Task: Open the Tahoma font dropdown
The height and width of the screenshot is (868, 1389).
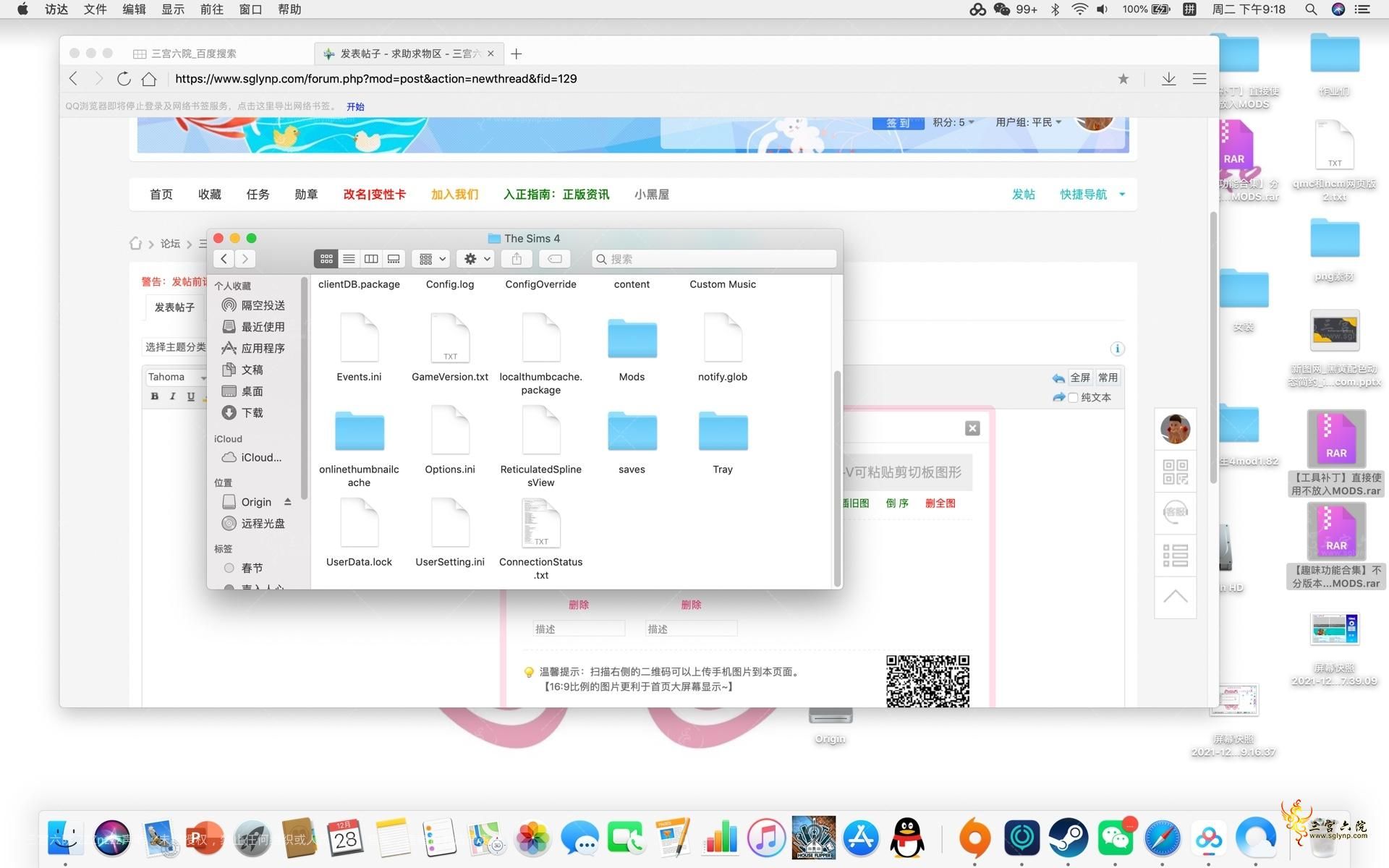Action: tap(177, 377)
